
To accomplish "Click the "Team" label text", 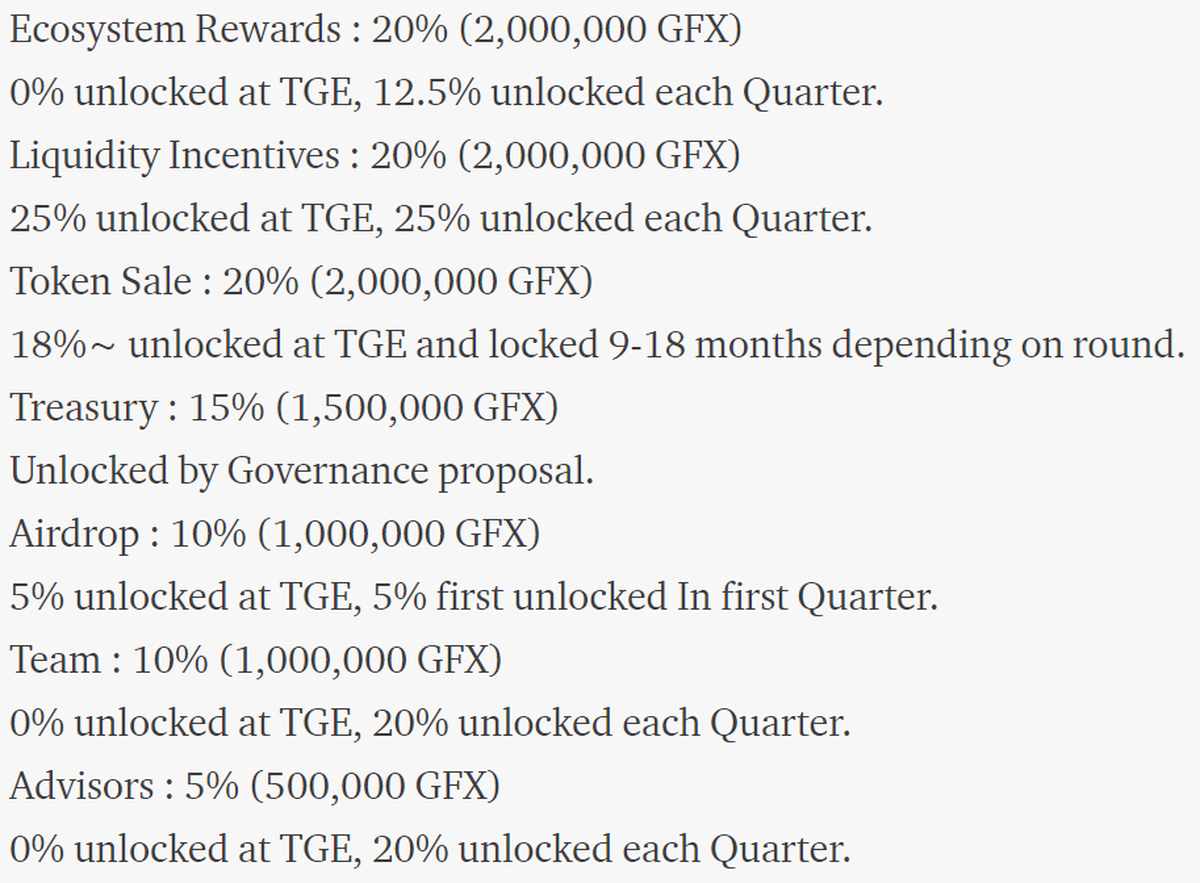I will point(56,660).
